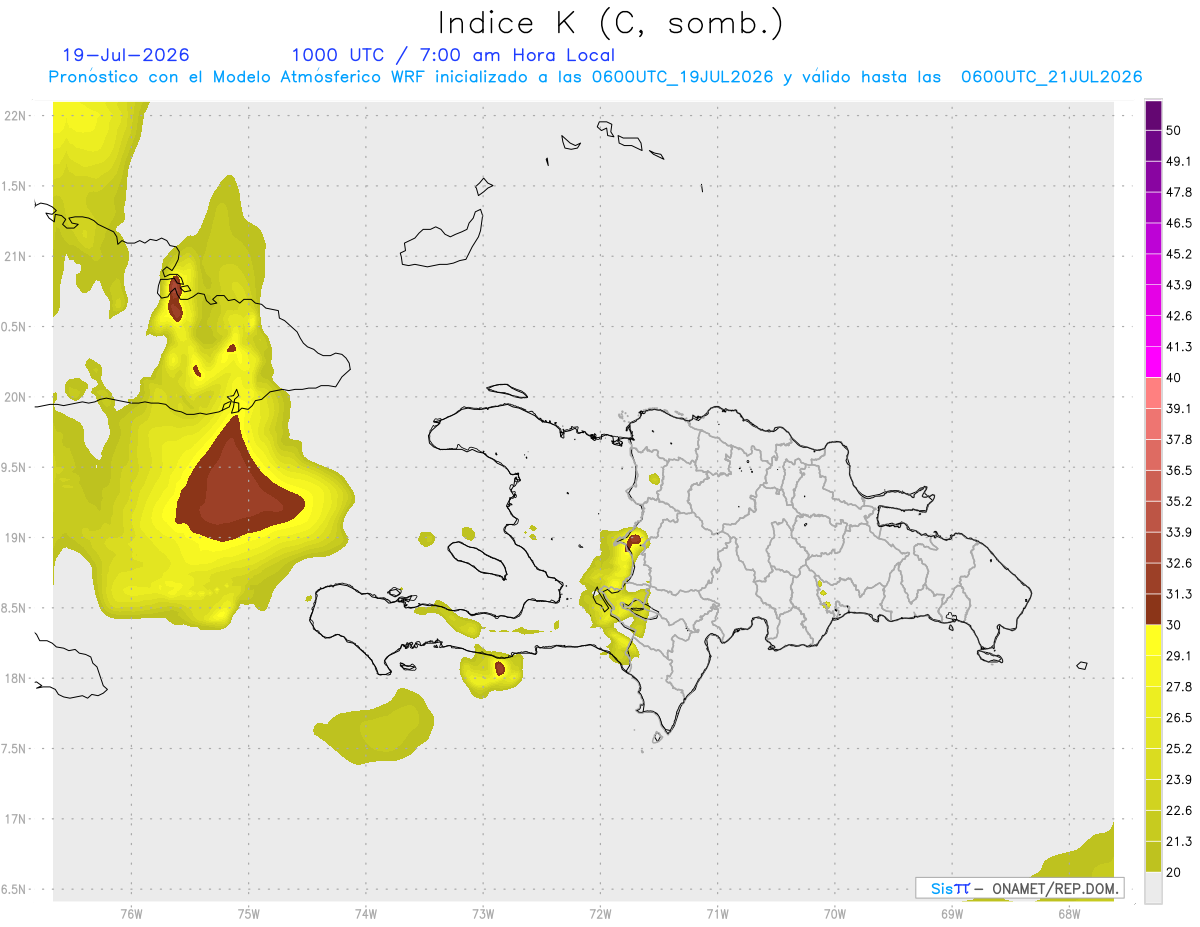Click "0600UTC_21JUL2026" valid-until time text
The image size is (1200, 927).
(x=1051, y=77)
